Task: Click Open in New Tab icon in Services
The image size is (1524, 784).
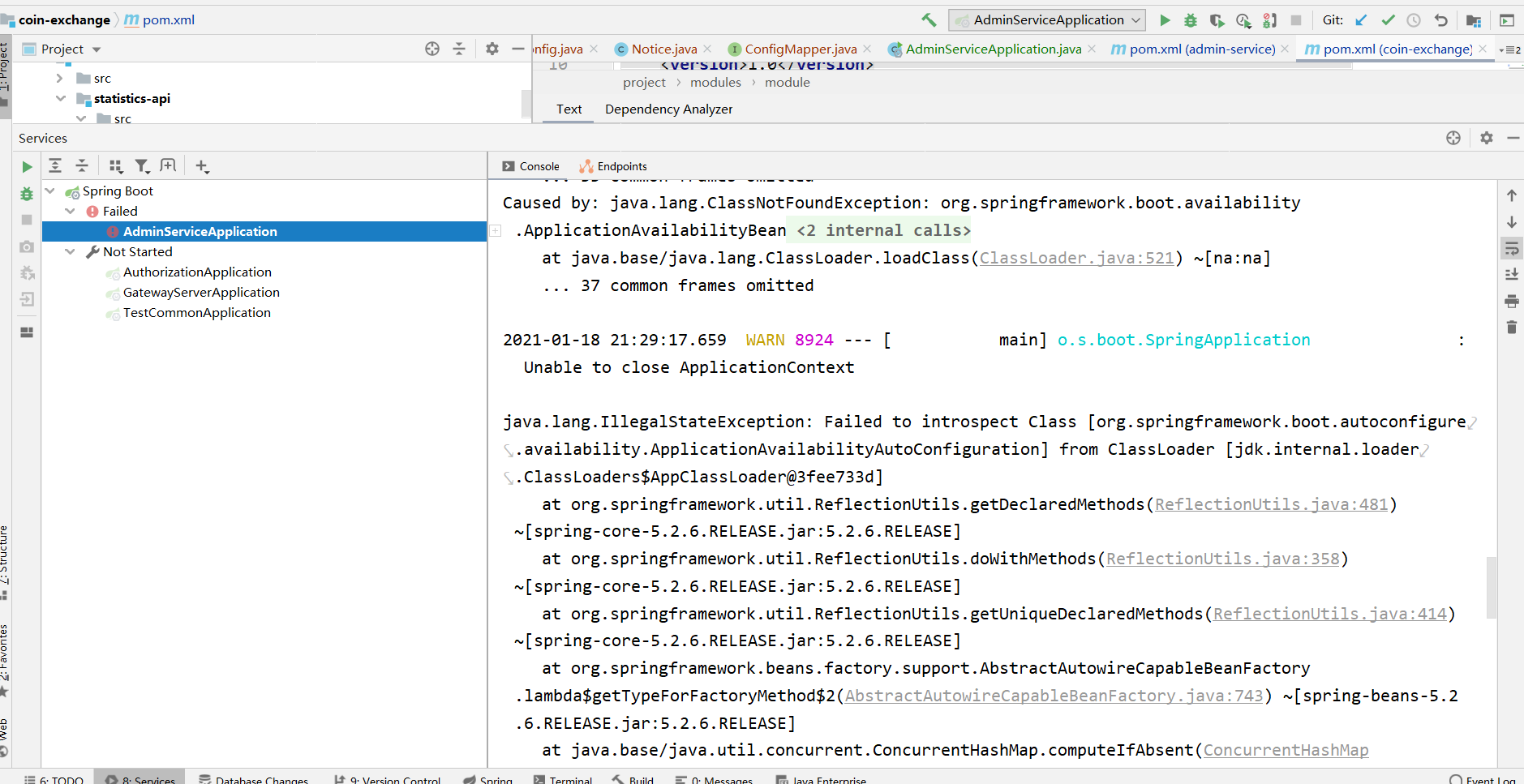Action: coord(168,165)
